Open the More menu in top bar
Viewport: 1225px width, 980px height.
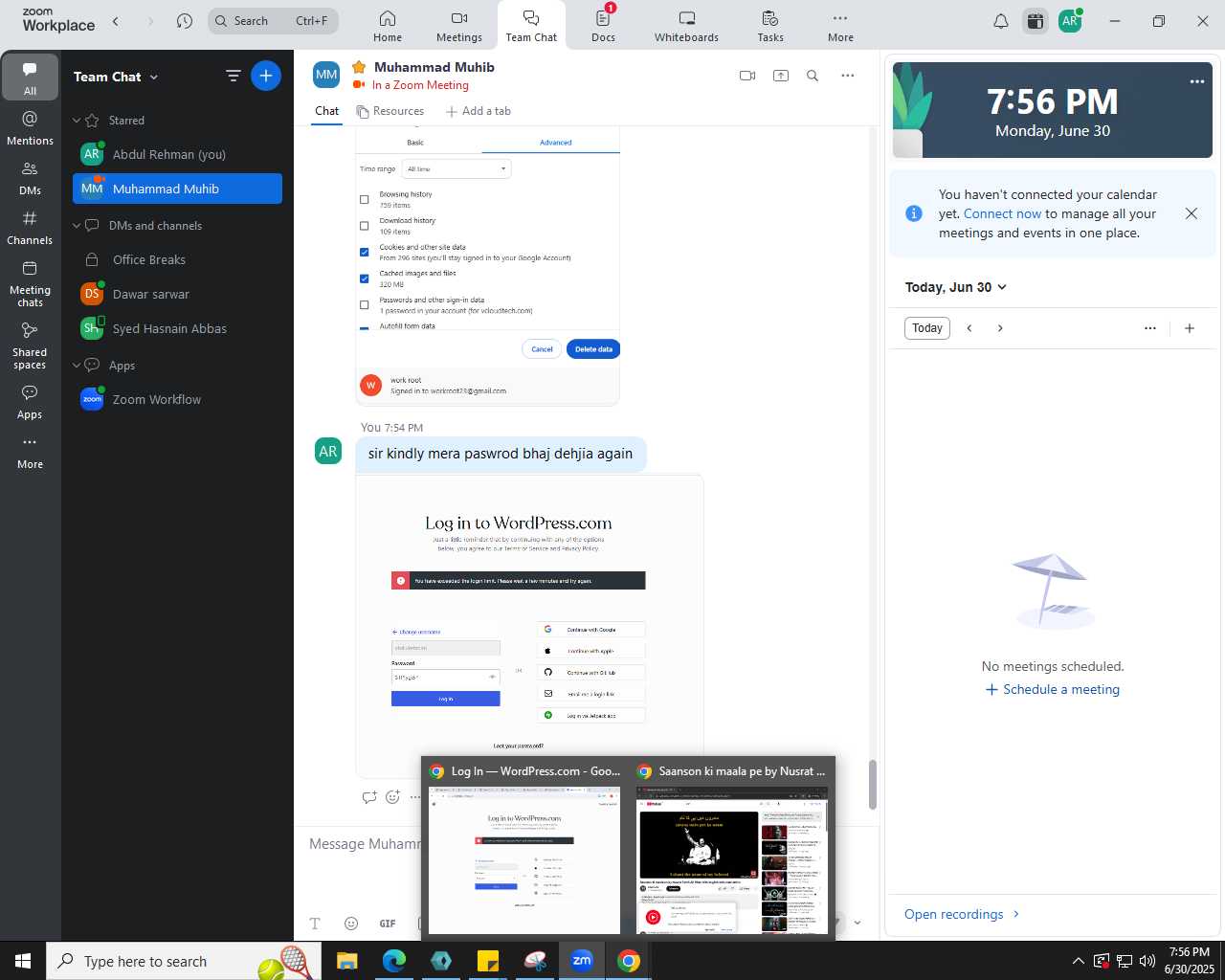840,26
